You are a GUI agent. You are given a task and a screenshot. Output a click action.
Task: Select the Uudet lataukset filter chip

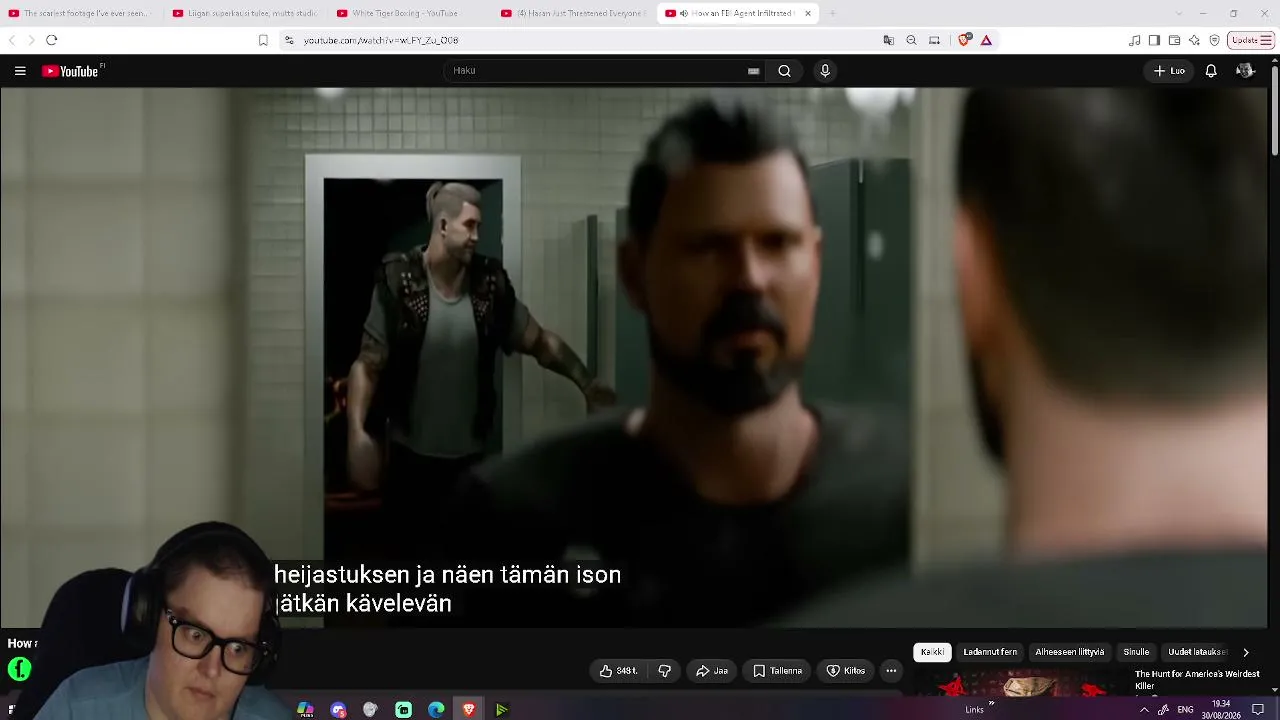click(1196, 652)
